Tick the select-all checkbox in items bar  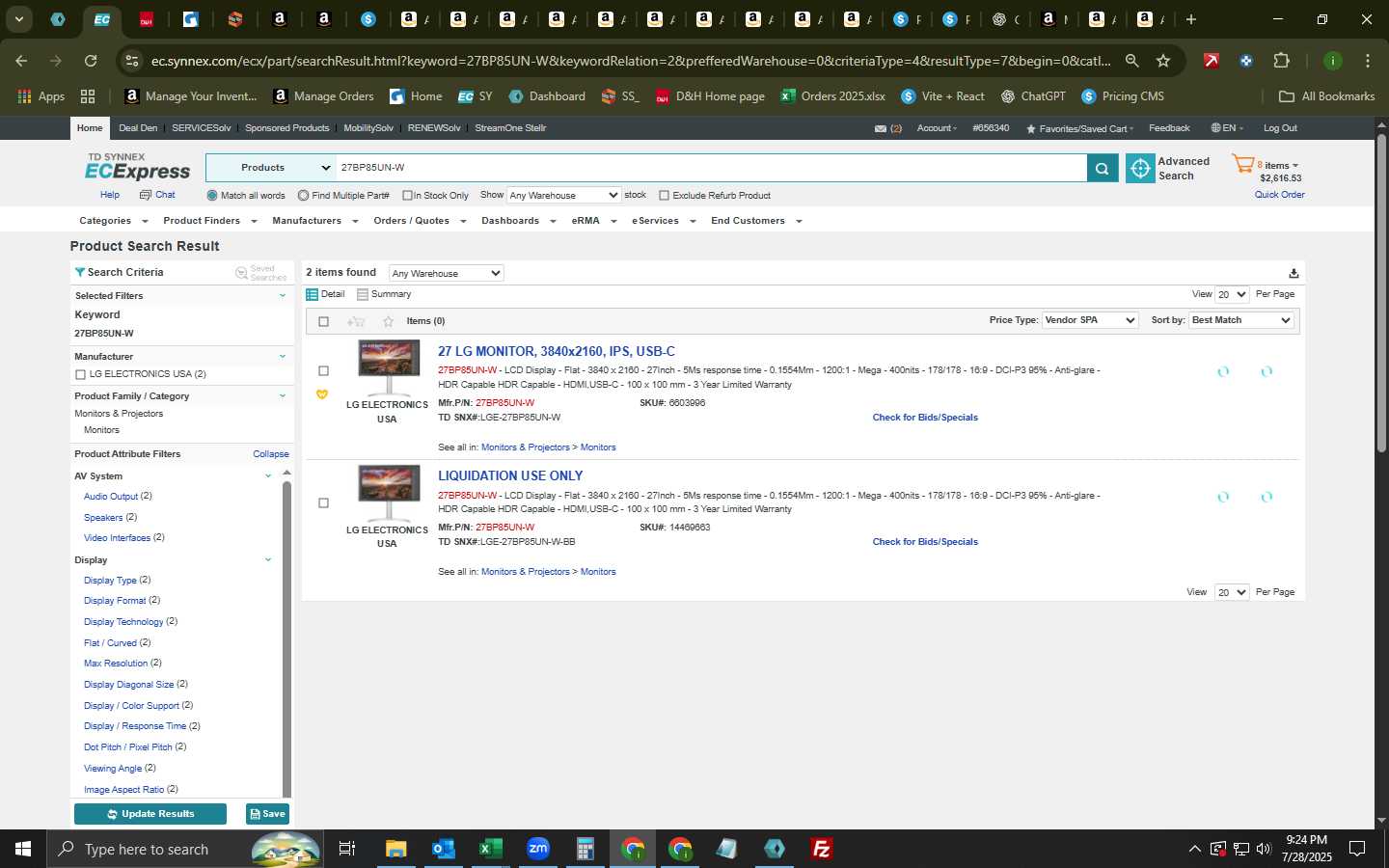(x=323, y=321)
